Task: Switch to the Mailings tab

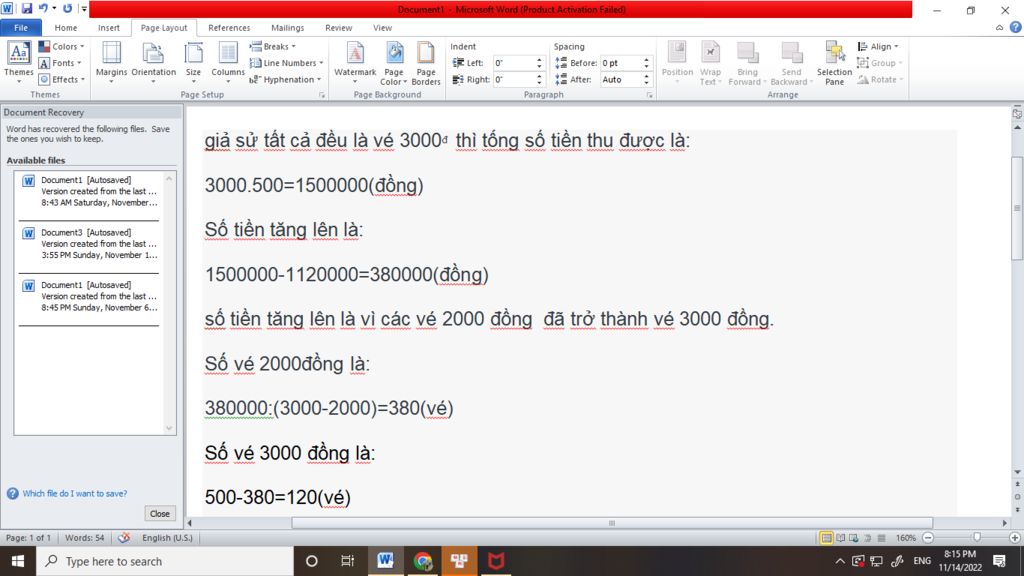Action: pos(287,28)
